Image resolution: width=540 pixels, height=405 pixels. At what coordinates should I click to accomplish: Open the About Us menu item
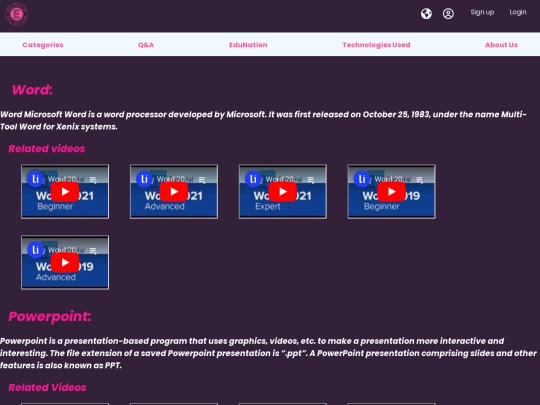pos(501,45)
